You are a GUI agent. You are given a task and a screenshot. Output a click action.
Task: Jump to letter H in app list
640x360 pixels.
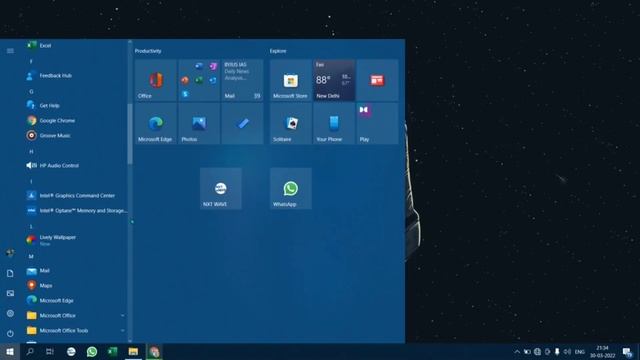pos(31,151)
